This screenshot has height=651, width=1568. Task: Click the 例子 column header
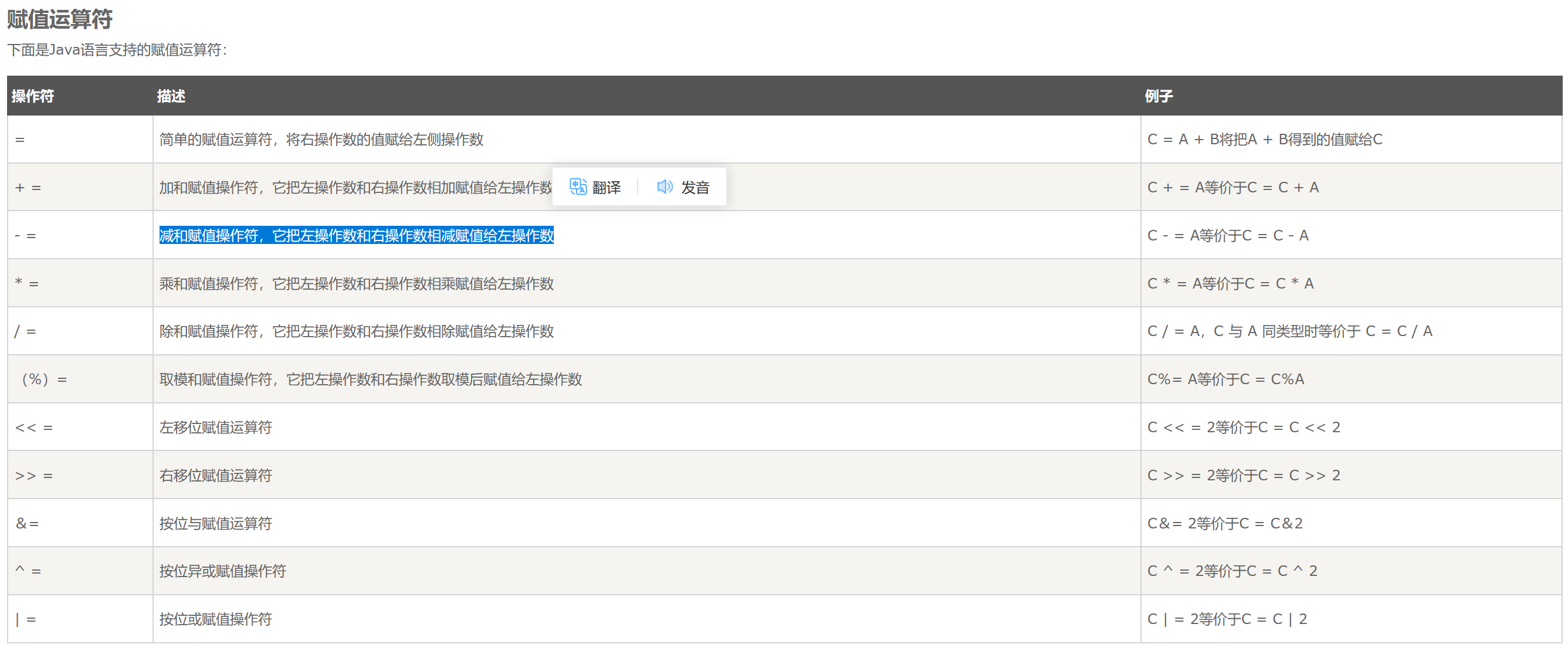pyautogui.click(x=1159, y=96)
